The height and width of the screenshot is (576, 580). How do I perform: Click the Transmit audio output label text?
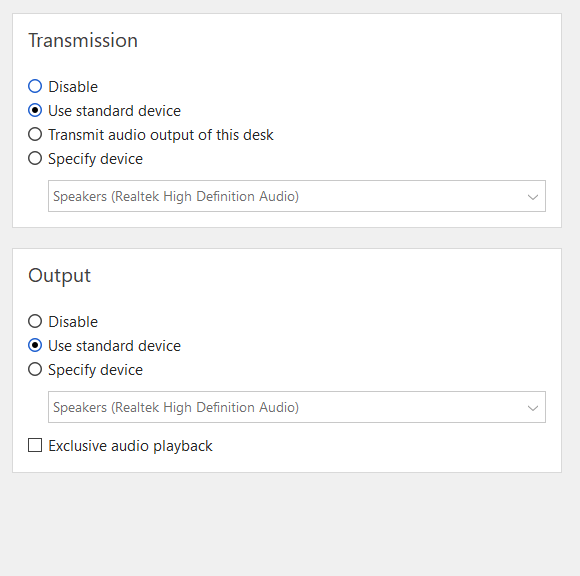point(161,135)
